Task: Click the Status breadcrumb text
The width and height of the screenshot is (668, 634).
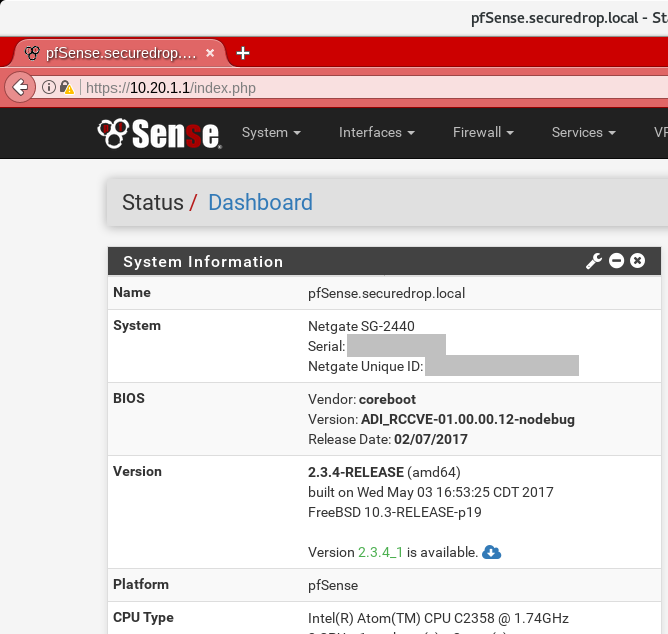Action: point(152,203)
